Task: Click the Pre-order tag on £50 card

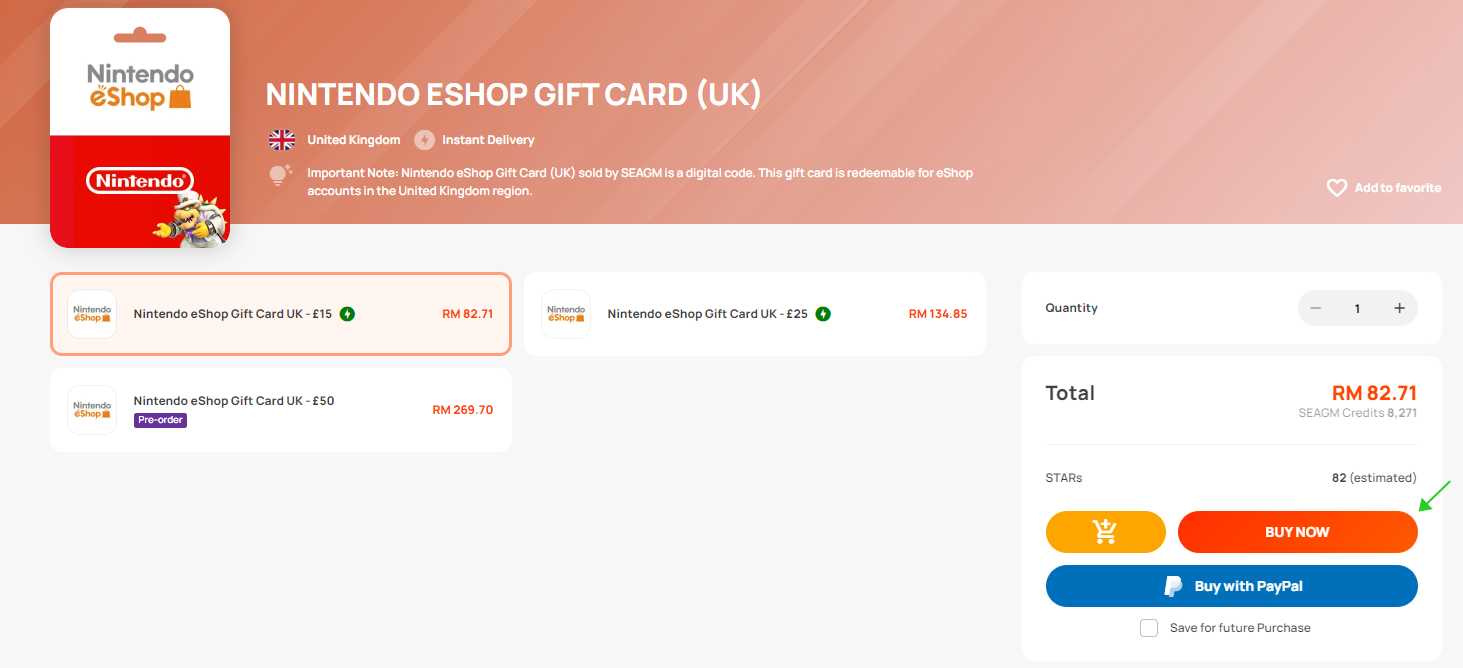Action: 160,420
